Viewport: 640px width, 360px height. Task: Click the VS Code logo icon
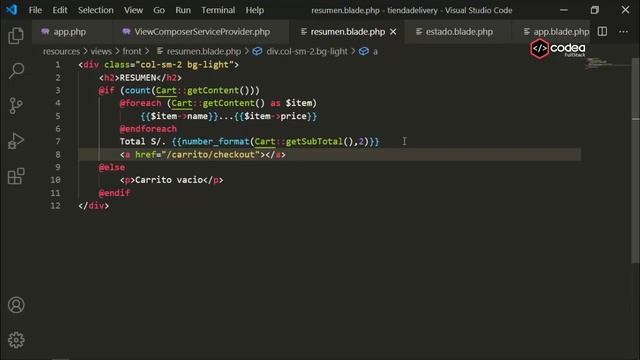(11, 10)
